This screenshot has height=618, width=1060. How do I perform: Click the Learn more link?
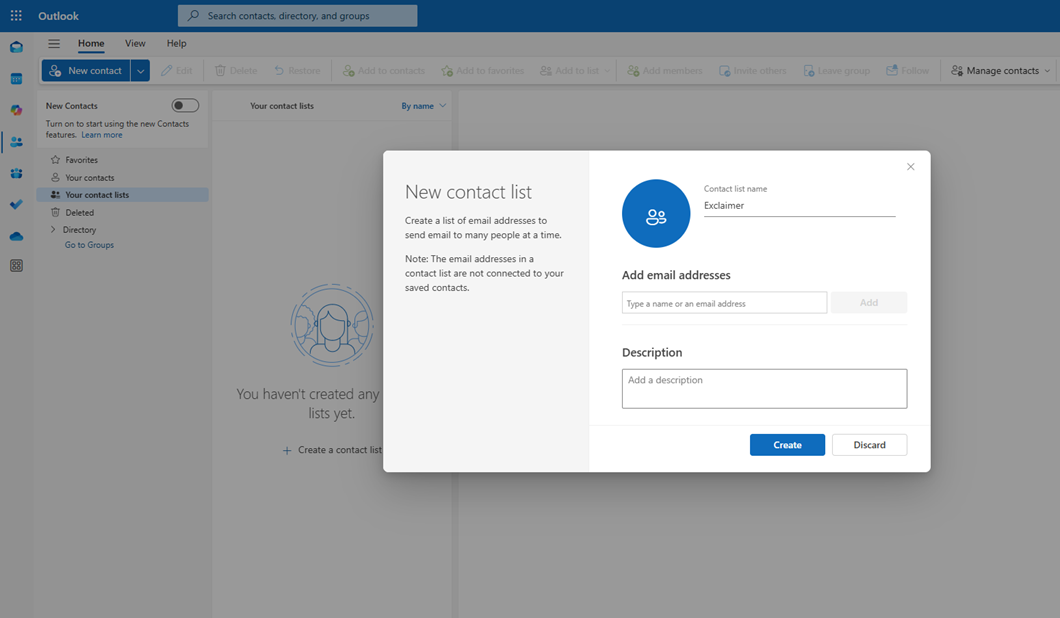pyautogui.click(x=101, y=134)
